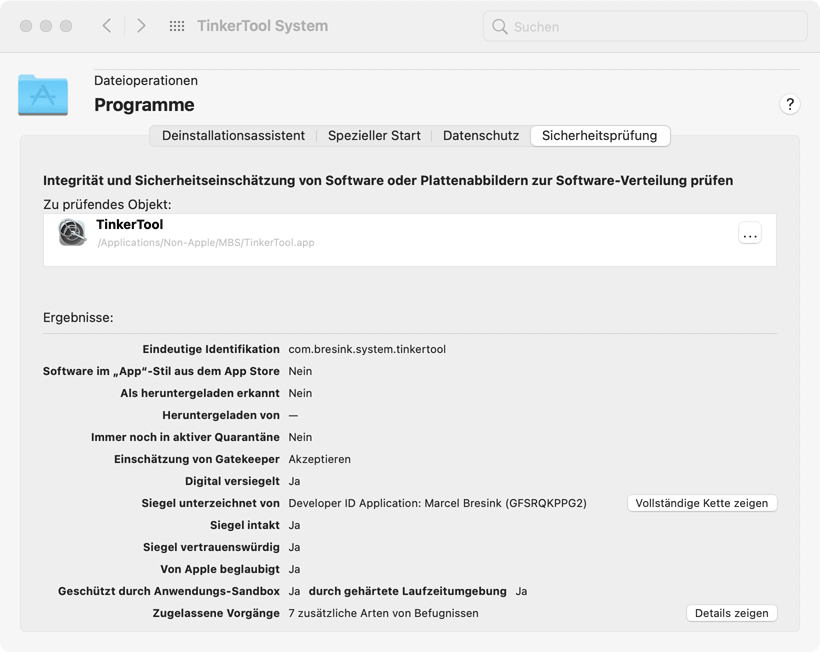Click 7 zusätzliche Arten von Befugnissen
The image size is (820, 652).
tap(383, 613)
